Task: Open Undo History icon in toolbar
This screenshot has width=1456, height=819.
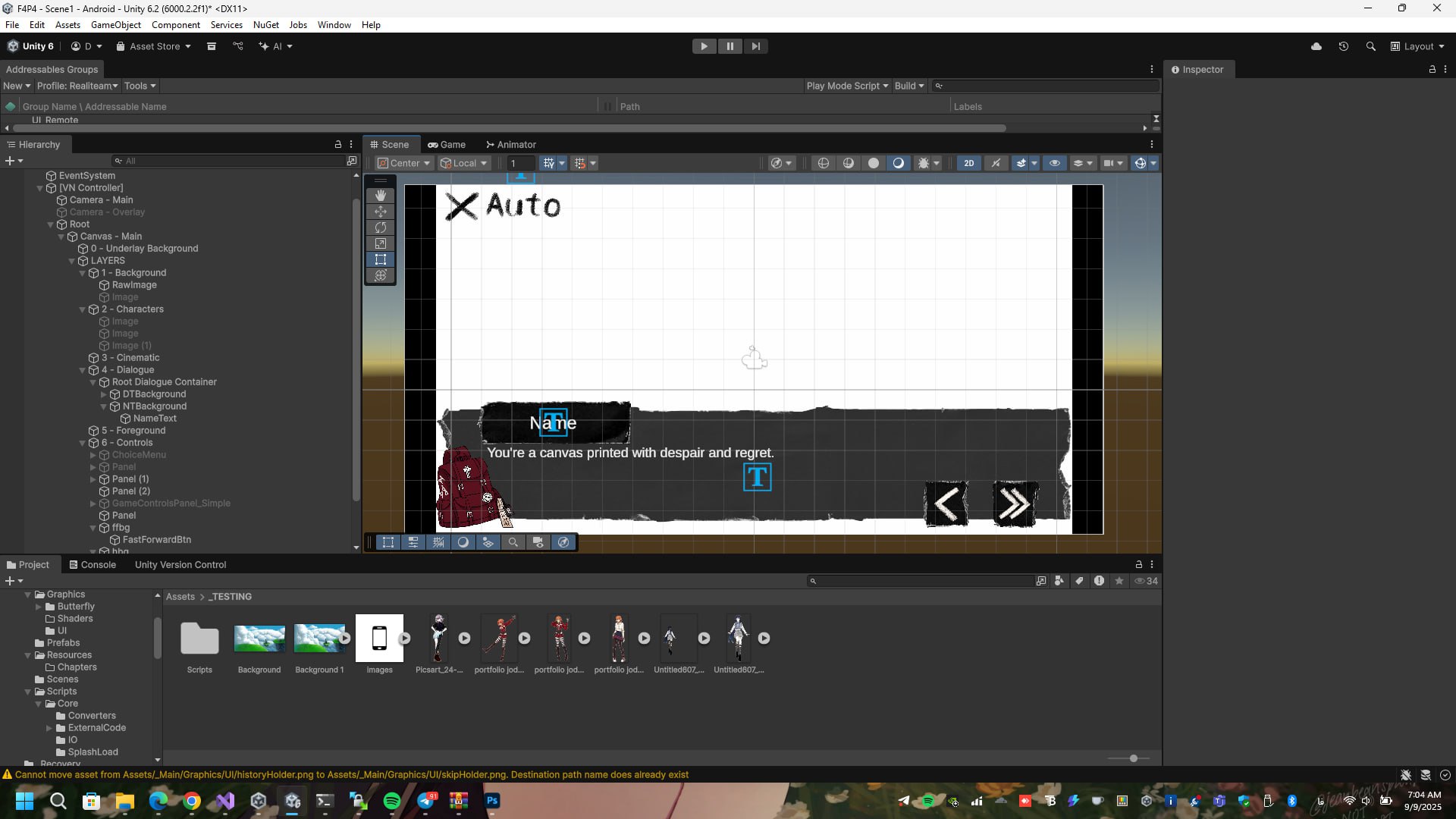Action: (1343, 46)
